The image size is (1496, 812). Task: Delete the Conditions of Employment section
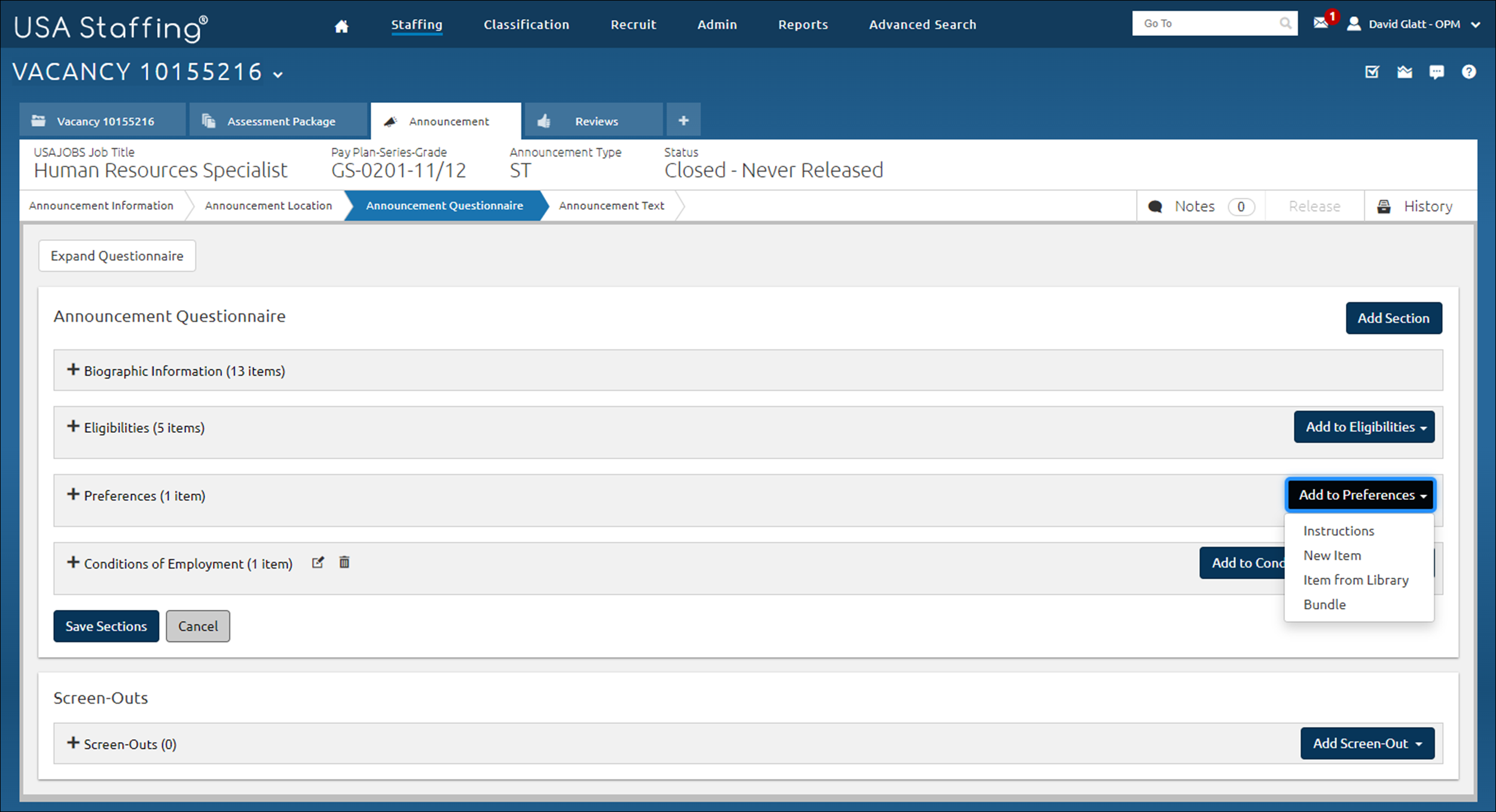(344, 562)
